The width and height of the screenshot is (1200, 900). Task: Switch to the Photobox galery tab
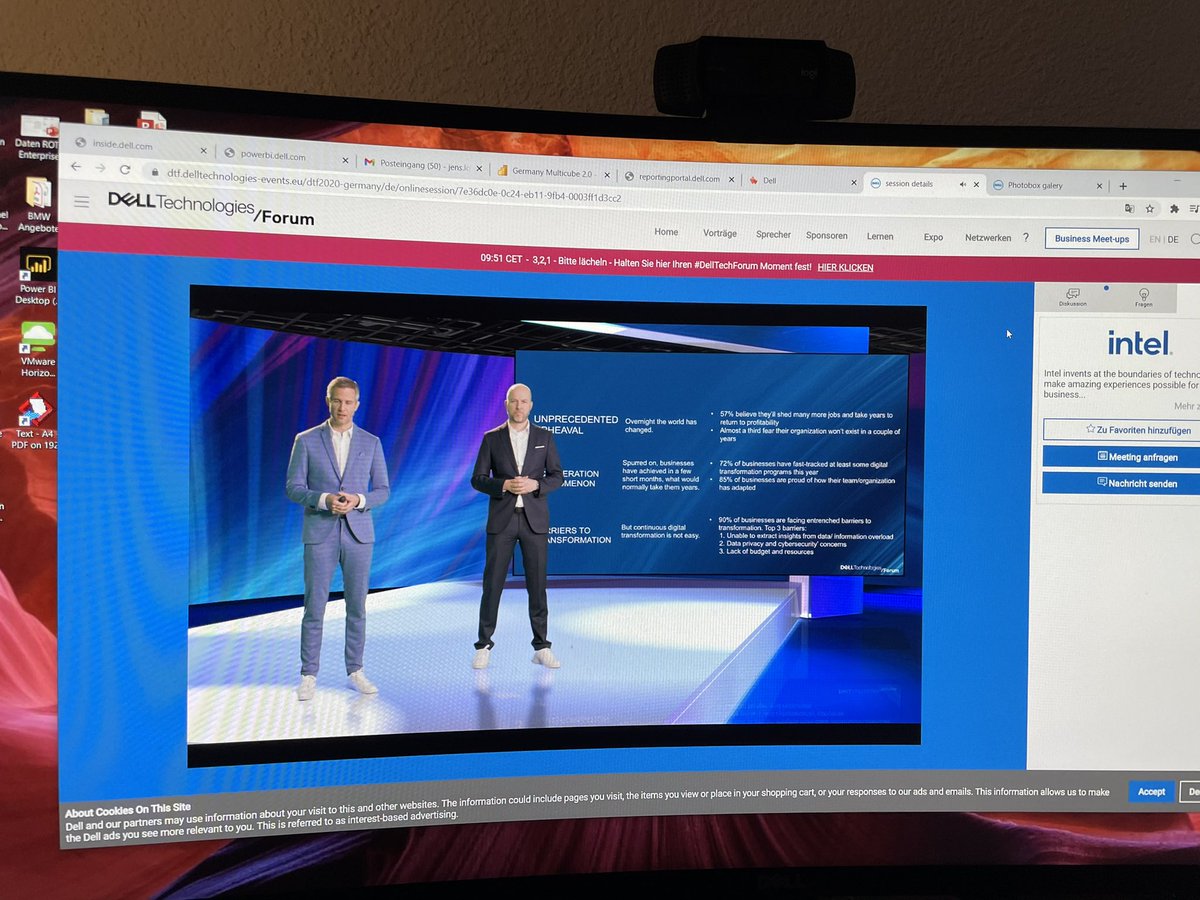pos(1035,185)
